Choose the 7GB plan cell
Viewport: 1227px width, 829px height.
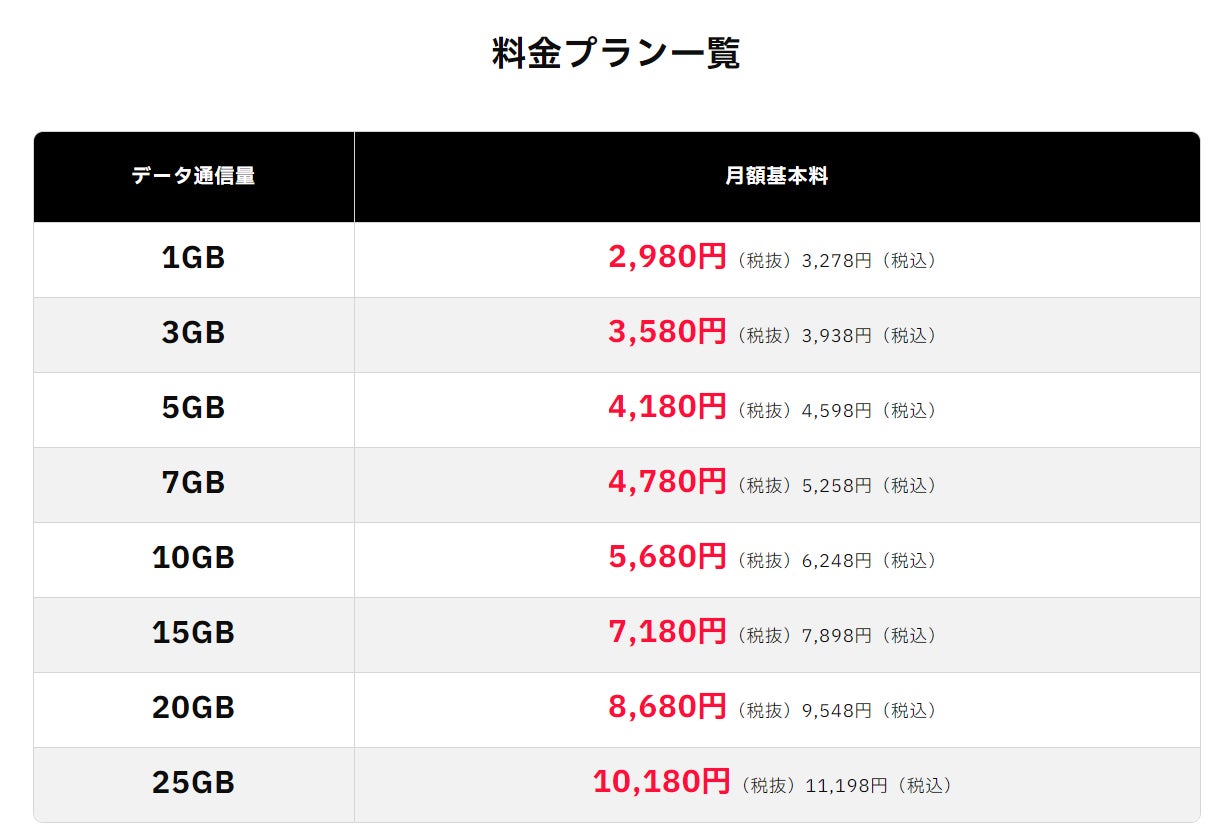[193, 483]
